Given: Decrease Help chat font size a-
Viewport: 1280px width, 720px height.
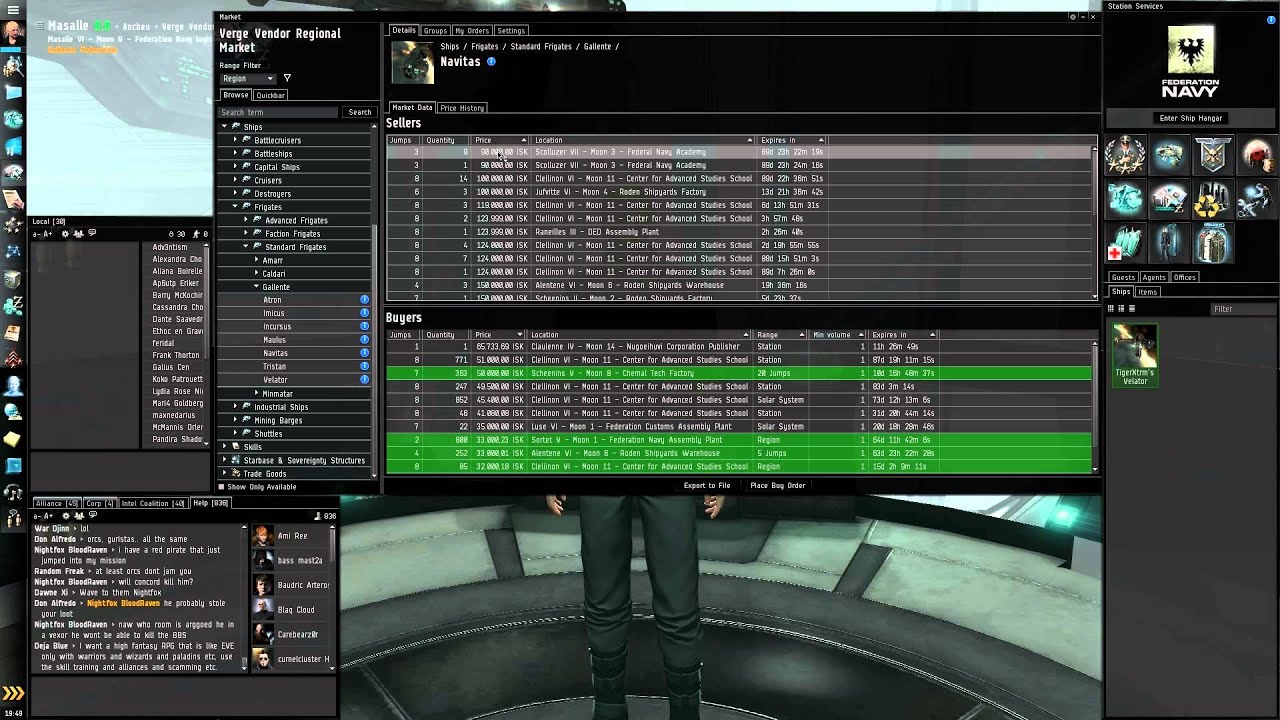Looking at the screenshot, I should (38, 516).
